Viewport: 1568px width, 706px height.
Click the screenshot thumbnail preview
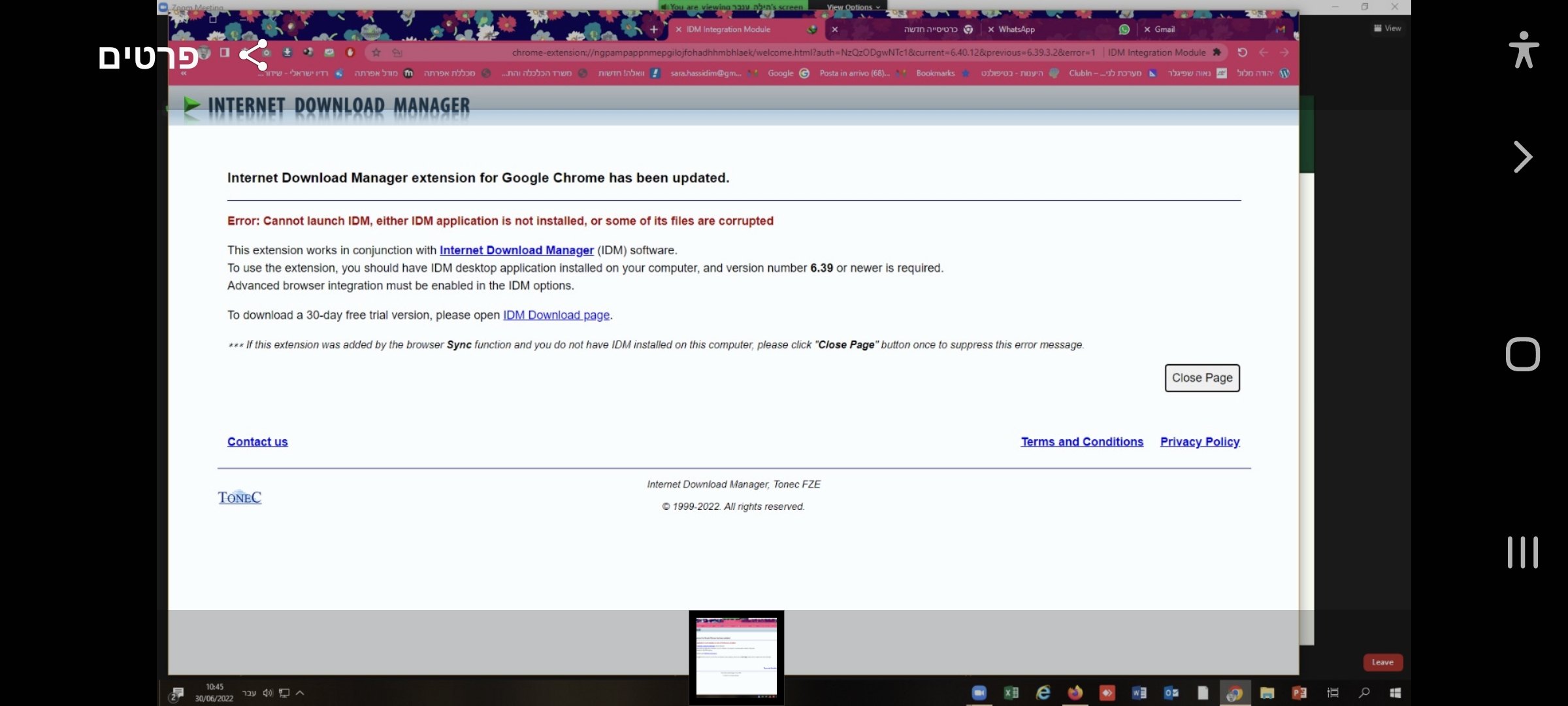pos(736,657)
